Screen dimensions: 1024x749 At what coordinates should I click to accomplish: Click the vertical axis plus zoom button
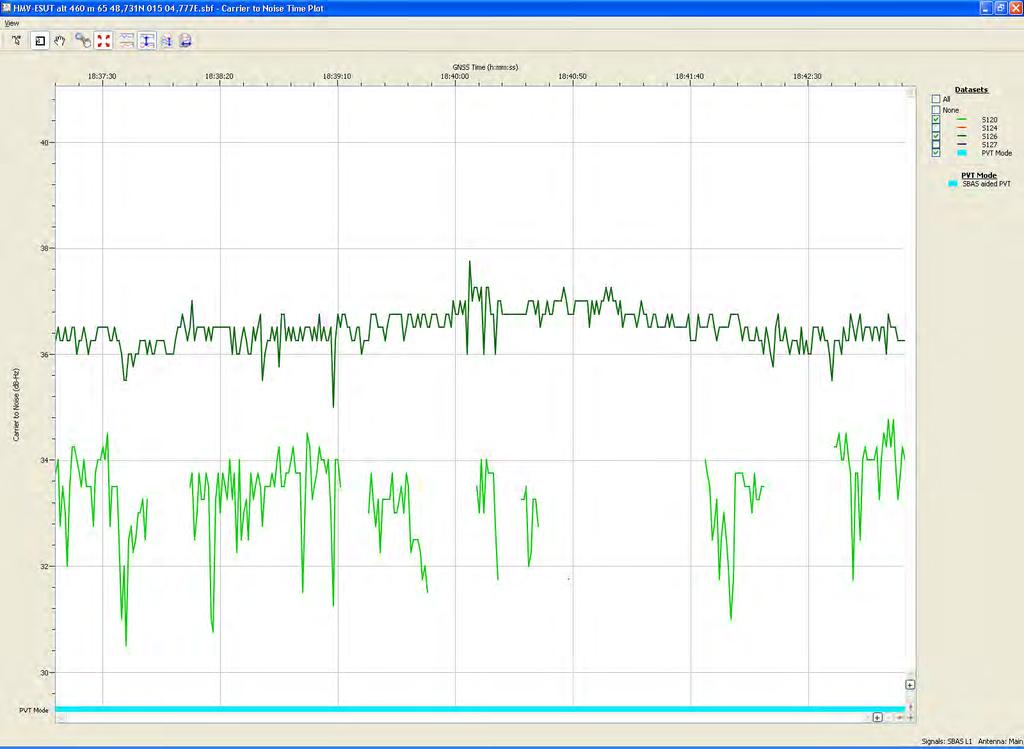[910, 684]
